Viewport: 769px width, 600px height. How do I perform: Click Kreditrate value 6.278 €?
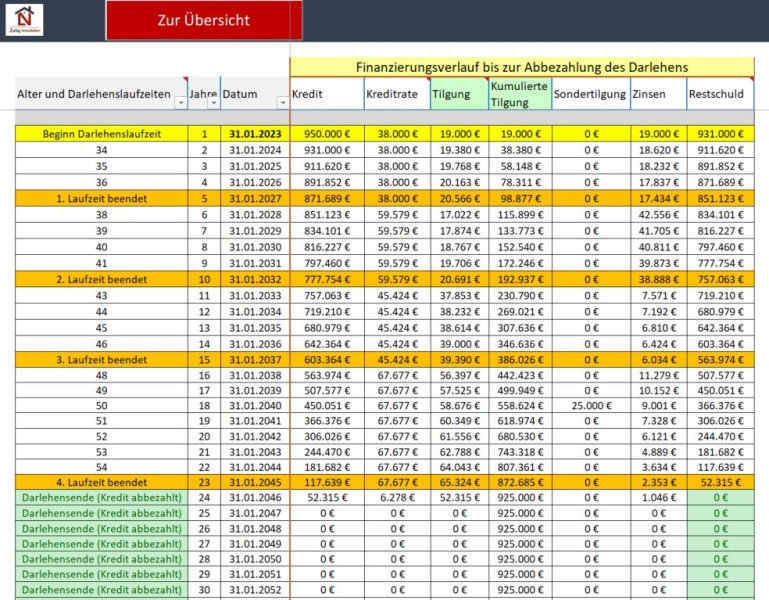point(397,497)
